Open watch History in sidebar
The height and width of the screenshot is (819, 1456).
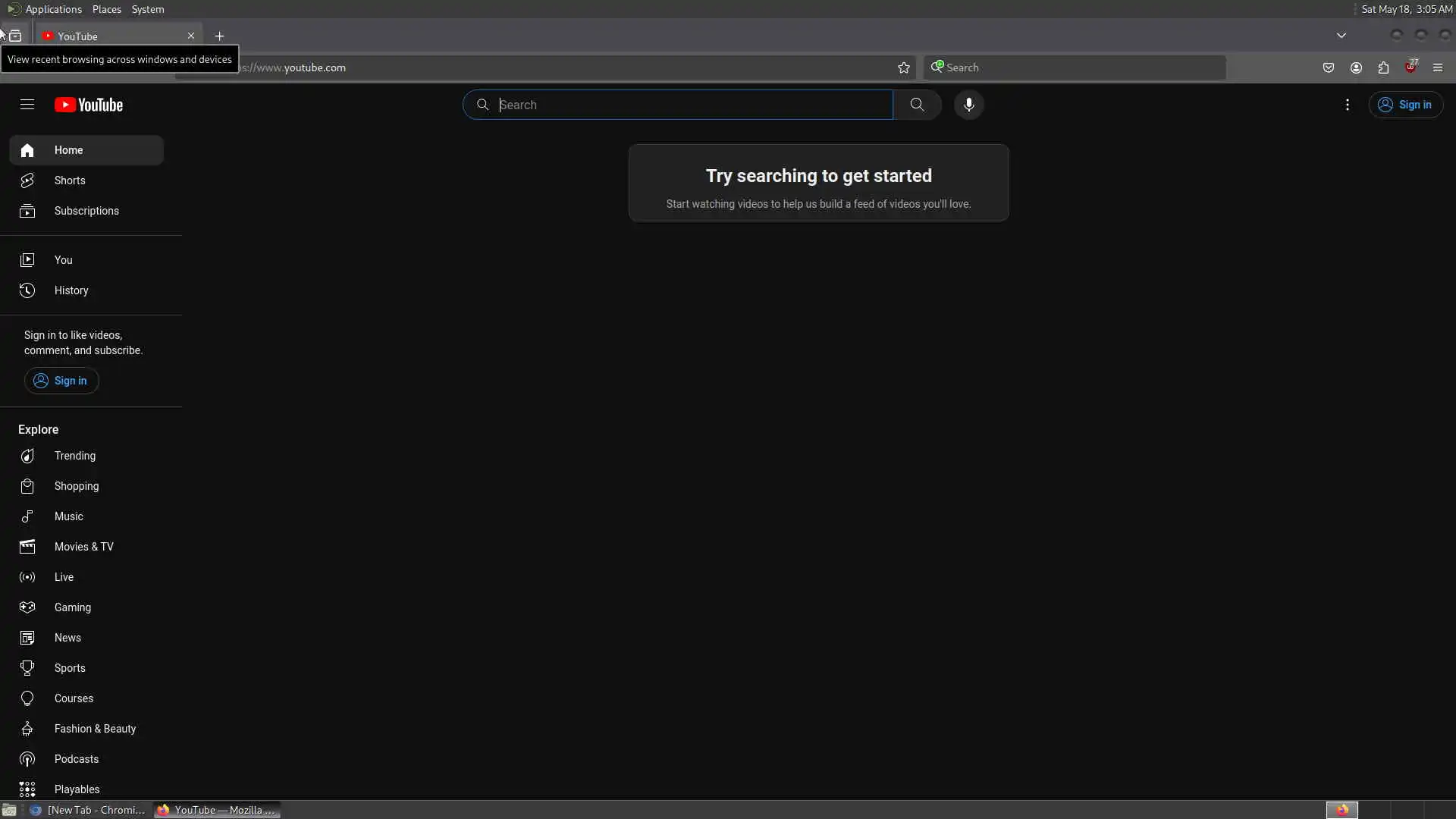pos(71,290)
